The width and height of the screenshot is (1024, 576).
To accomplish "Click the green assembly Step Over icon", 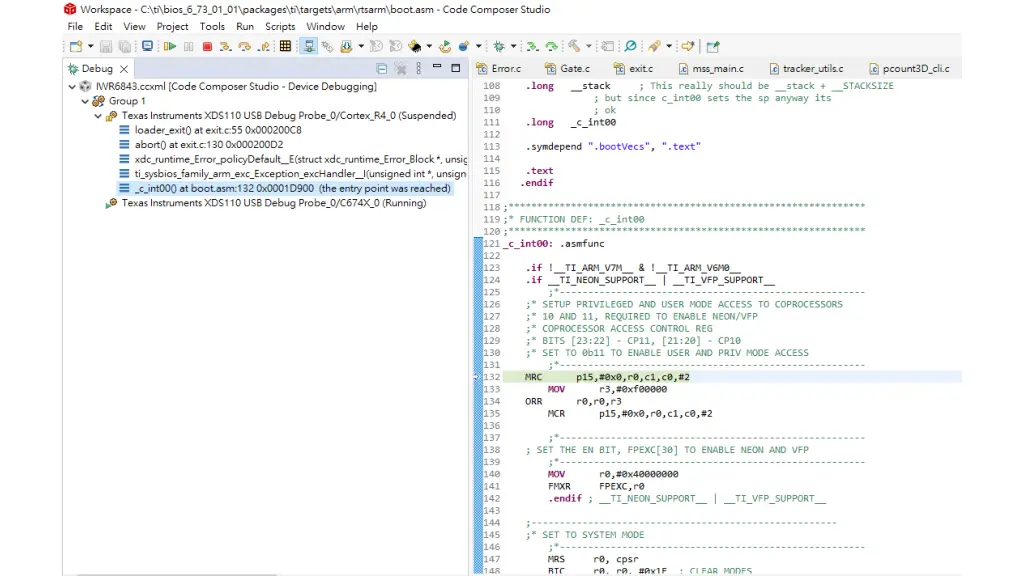I will pyautogui.click(x=552, y=46).
